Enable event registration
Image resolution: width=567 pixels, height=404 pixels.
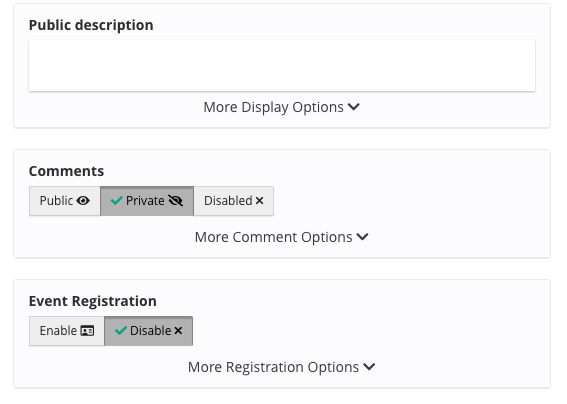click(x=67, y=331)
